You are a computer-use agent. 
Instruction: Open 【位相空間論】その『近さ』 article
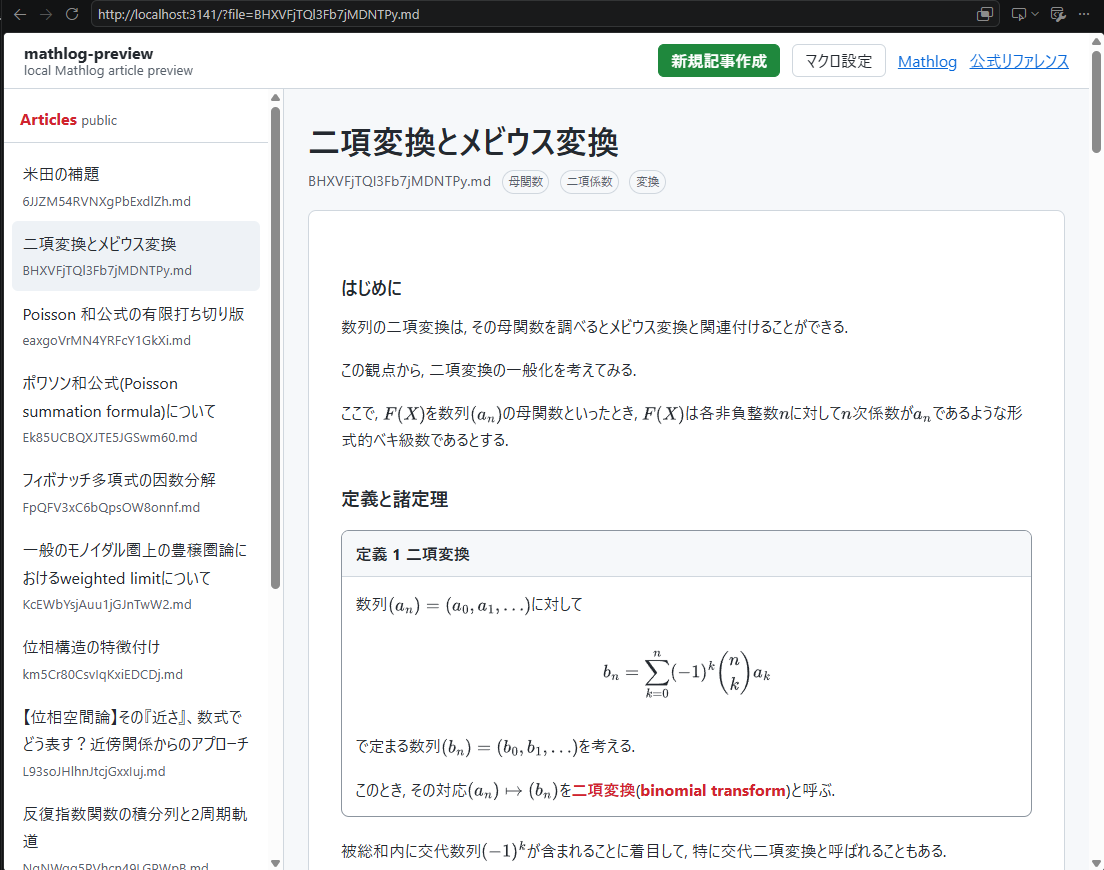coord(136,743)
